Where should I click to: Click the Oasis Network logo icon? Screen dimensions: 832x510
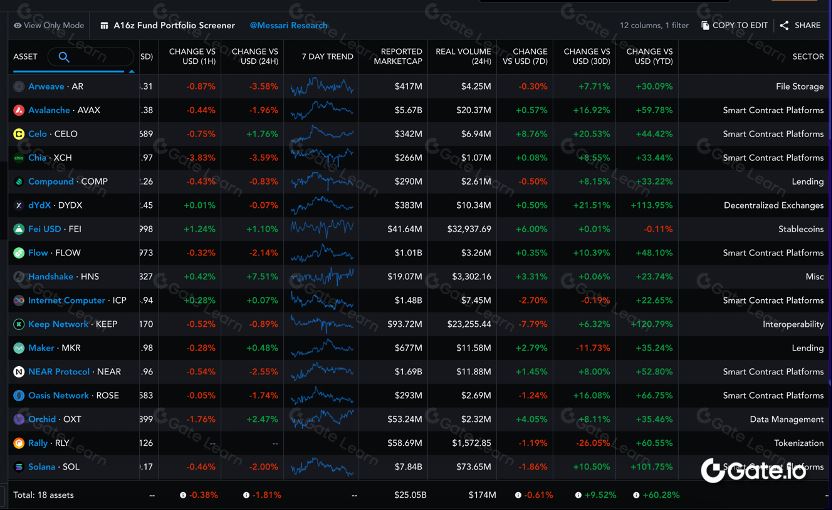click(19, 395)
